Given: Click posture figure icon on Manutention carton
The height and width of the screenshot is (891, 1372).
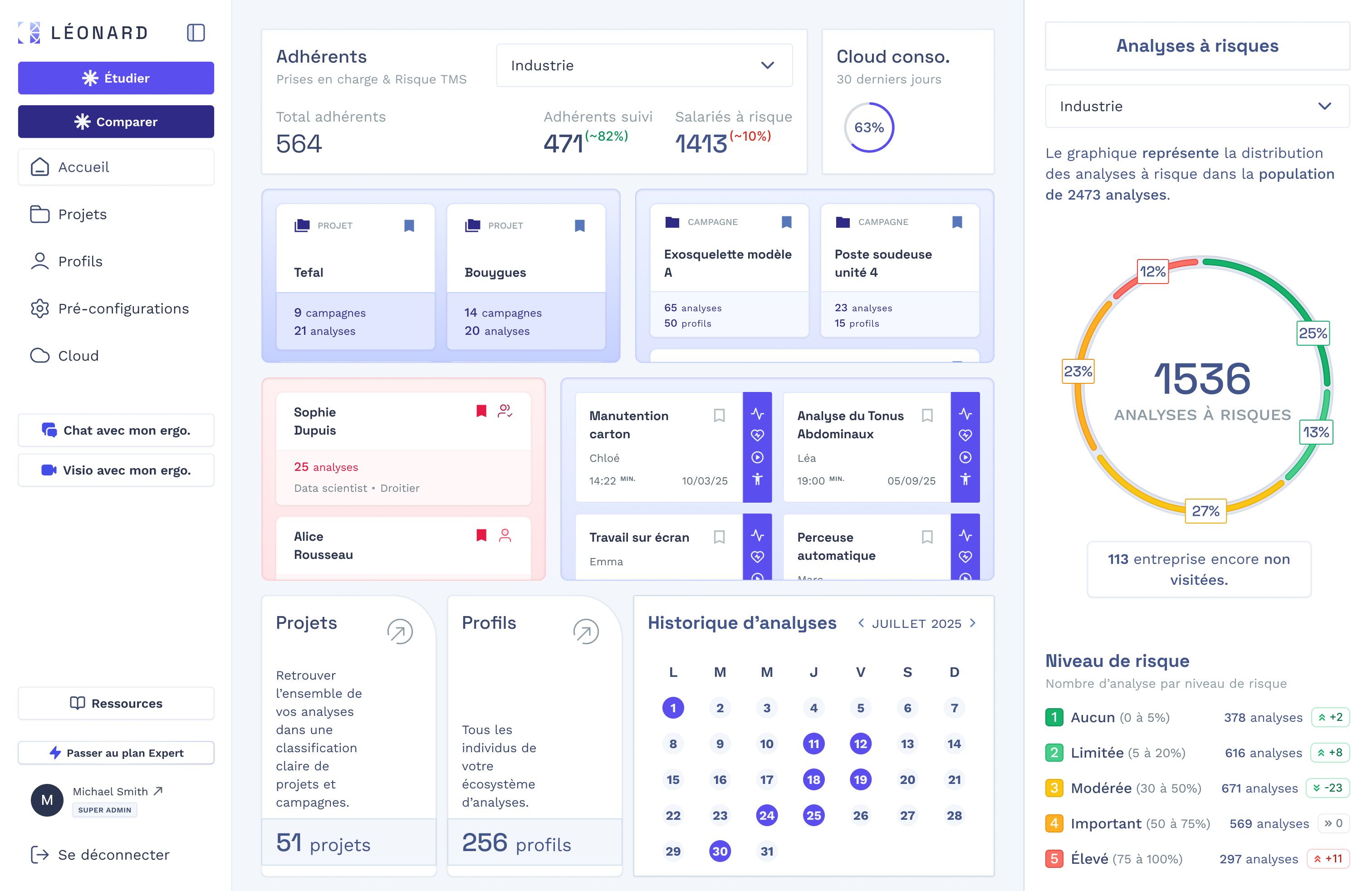Looking at the screenshot, I should click(x=758, y=479).
